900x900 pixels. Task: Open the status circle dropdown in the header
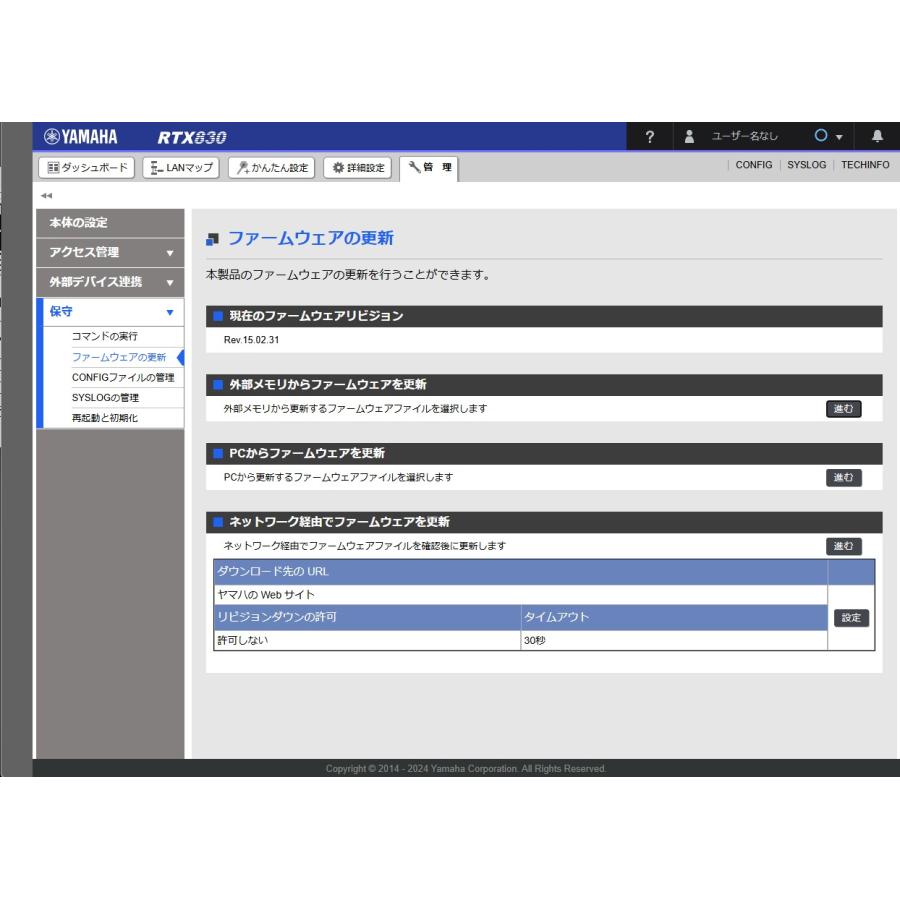click(828, 137)
